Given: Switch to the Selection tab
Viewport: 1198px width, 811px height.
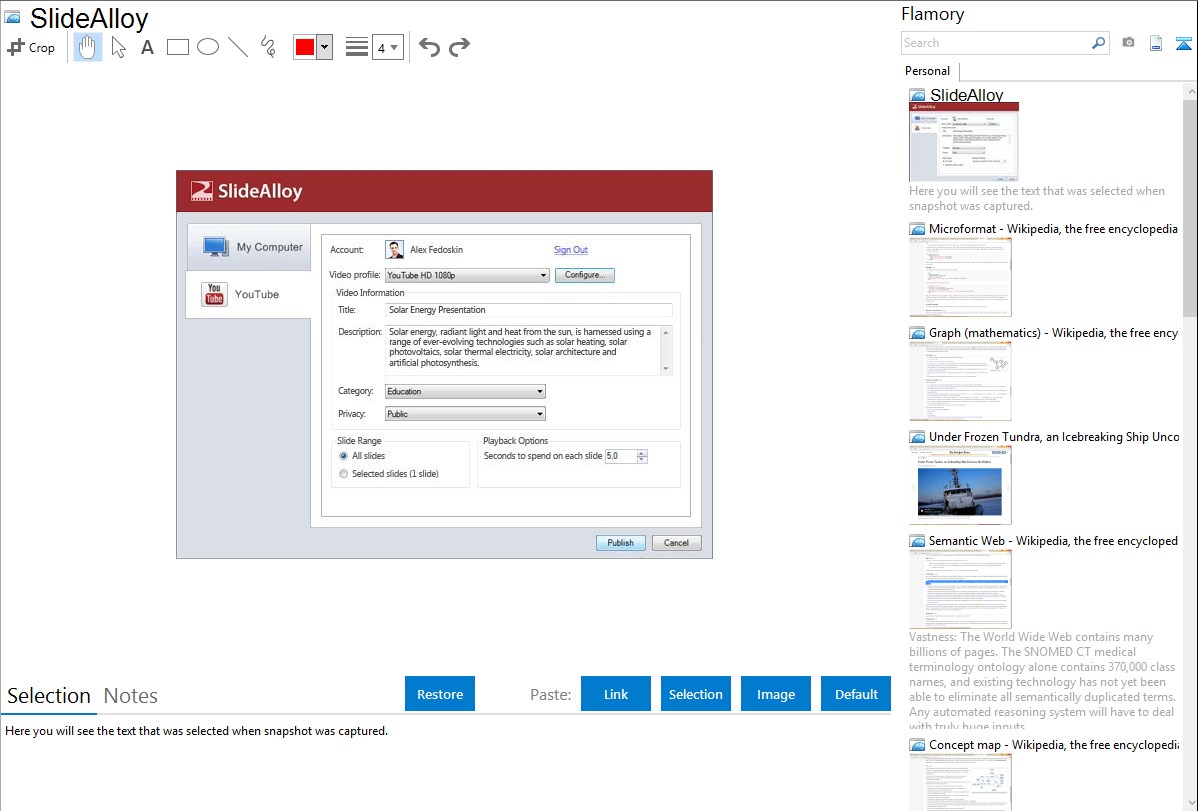Looking at the screenshot, I should (49, 696).
